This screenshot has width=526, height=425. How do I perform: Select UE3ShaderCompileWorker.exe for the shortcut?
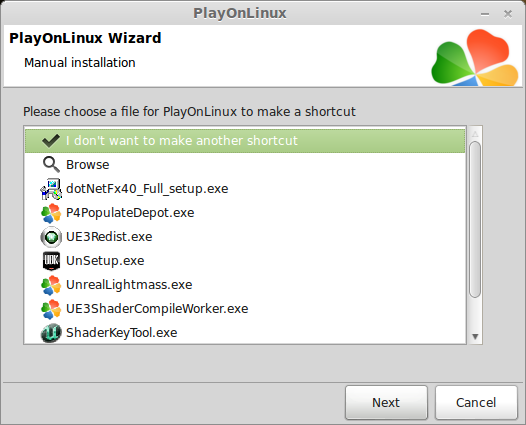click(245, 309)
